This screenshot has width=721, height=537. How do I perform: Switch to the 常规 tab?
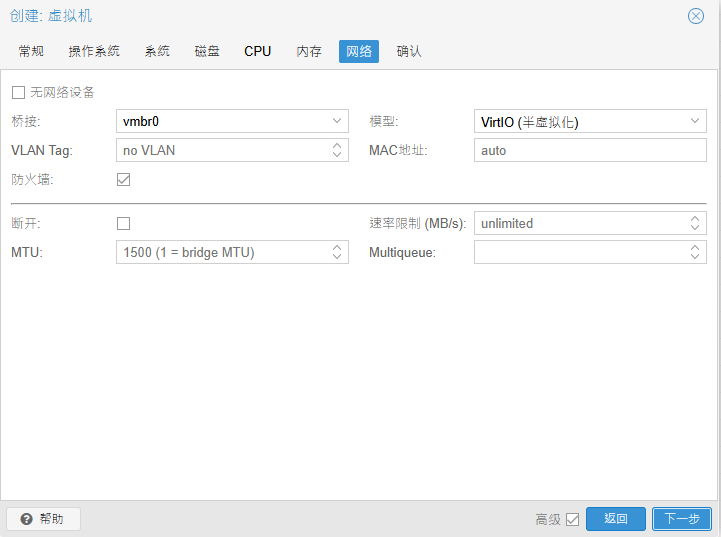[32, 51]
